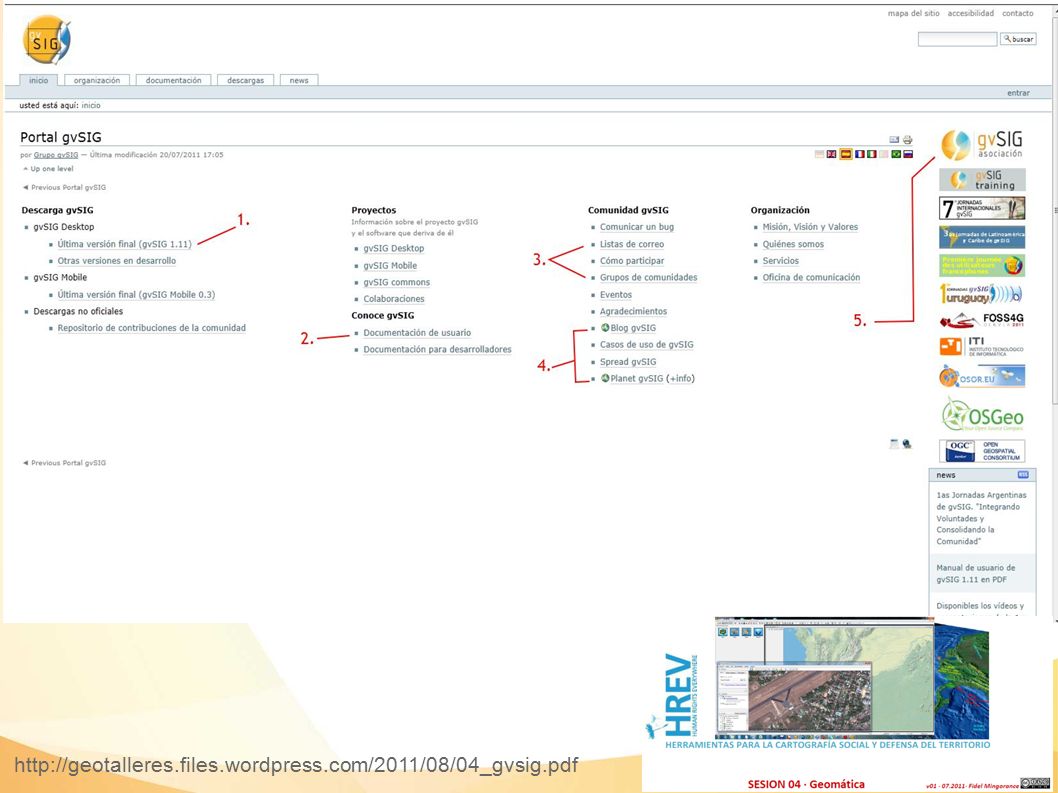Open Documentación de usuario

click(x=417, y=333)
